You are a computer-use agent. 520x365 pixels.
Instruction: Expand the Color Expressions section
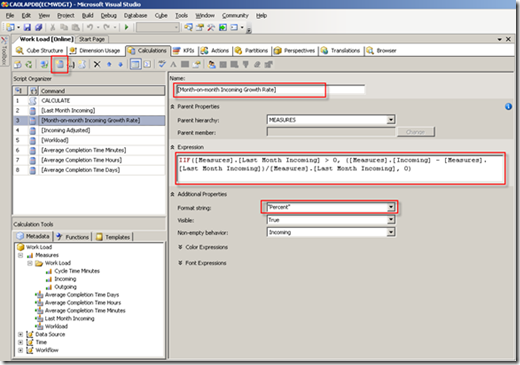(180, 247)
